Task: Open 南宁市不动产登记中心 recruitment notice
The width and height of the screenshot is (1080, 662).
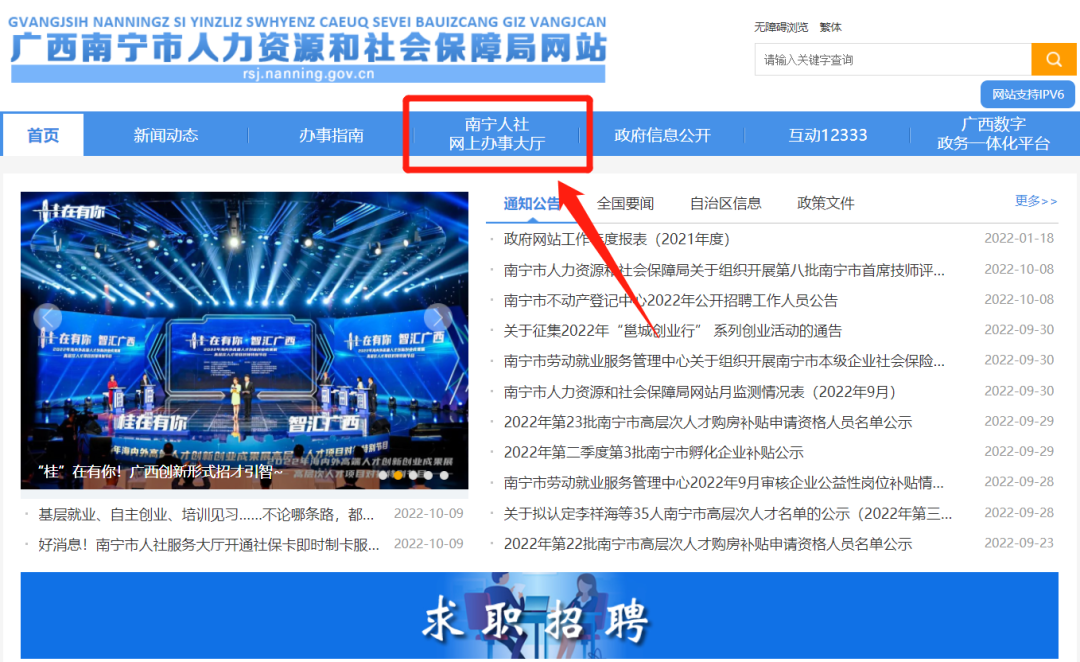Action: [670, 300]
